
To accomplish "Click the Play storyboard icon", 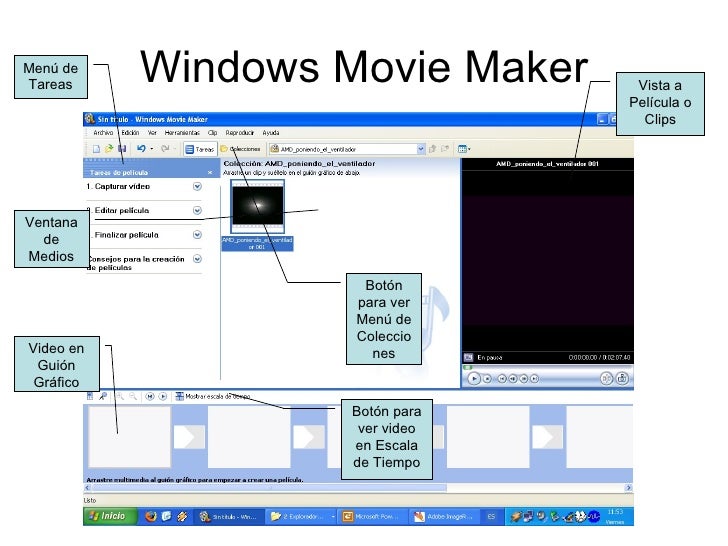I will pos(162,396).
